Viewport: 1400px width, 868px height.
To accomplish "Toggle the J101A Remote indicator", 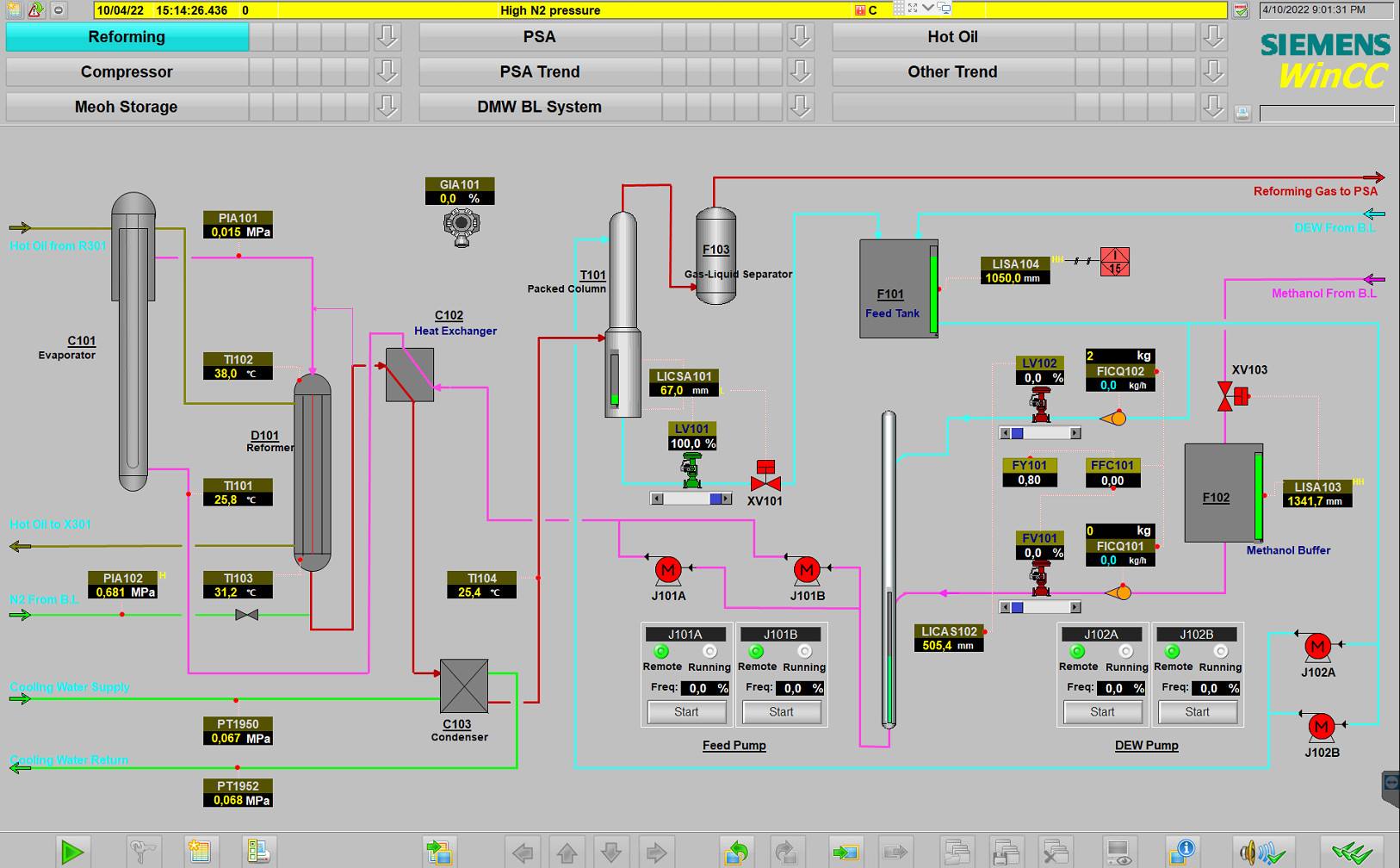I will [661, 652].
